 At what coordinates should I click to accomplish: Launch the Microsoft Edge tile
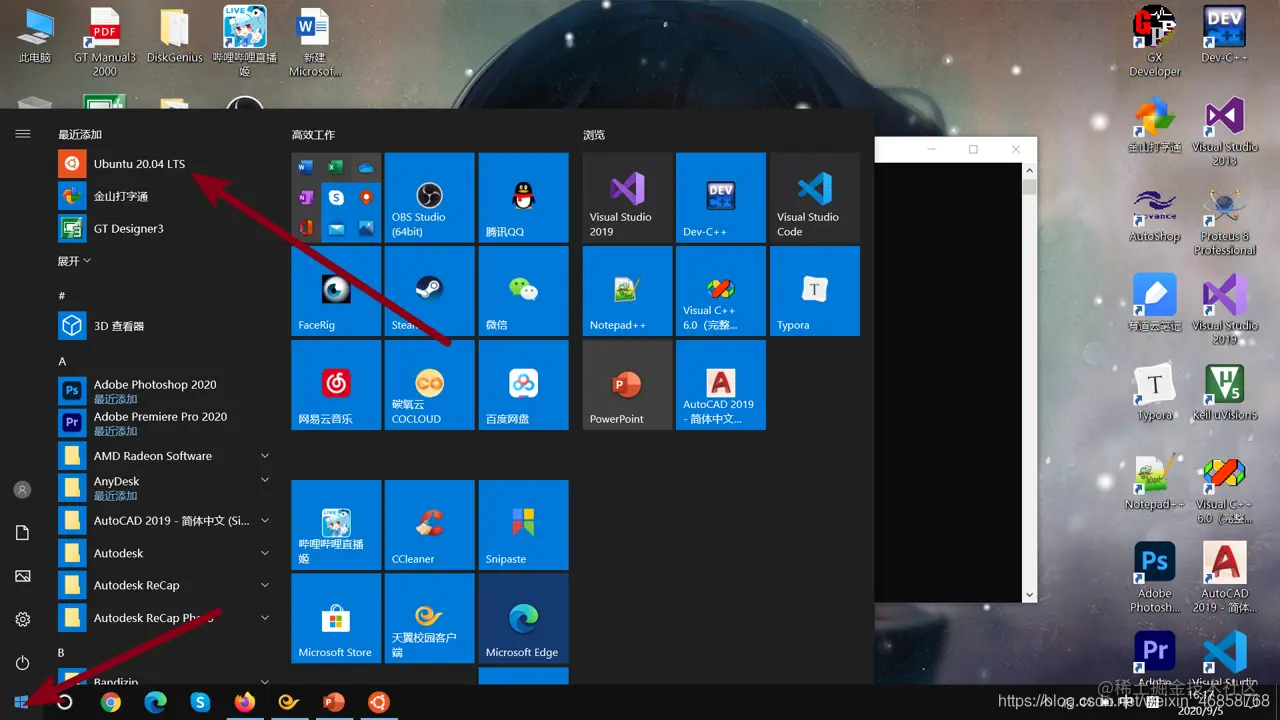[523, 619]
